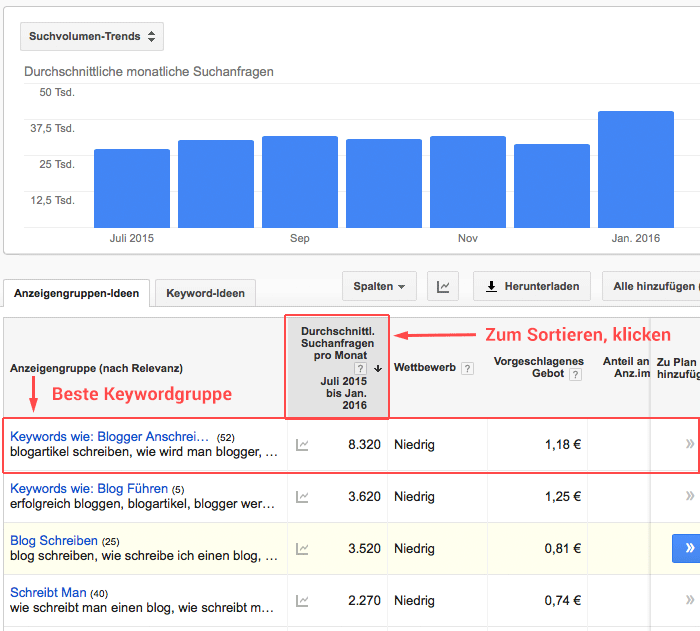Screen dimensions: 700x631
Task: Click the 3.520 search volume value
Action: coord(364,549)
